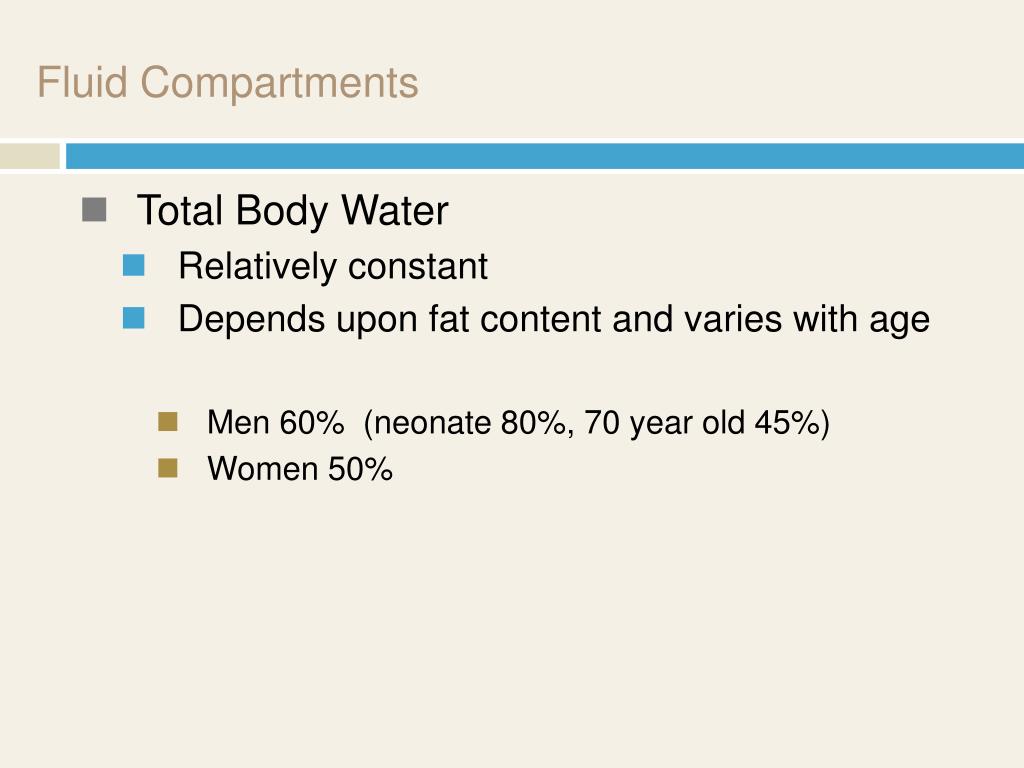Viewport: 1024px width, 768px height.
Task: Click the gray bullet beside Total Body Water
Action: [x=95, y=209]
